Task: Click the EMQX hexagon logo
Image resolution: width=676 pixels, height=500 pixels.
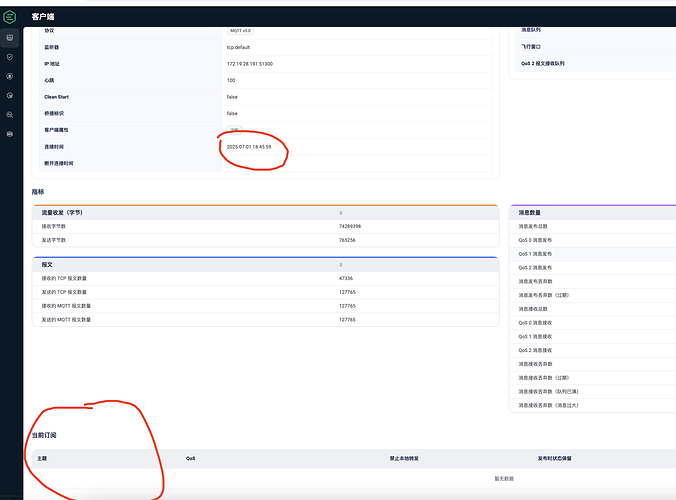Action: tap(9, 17)
